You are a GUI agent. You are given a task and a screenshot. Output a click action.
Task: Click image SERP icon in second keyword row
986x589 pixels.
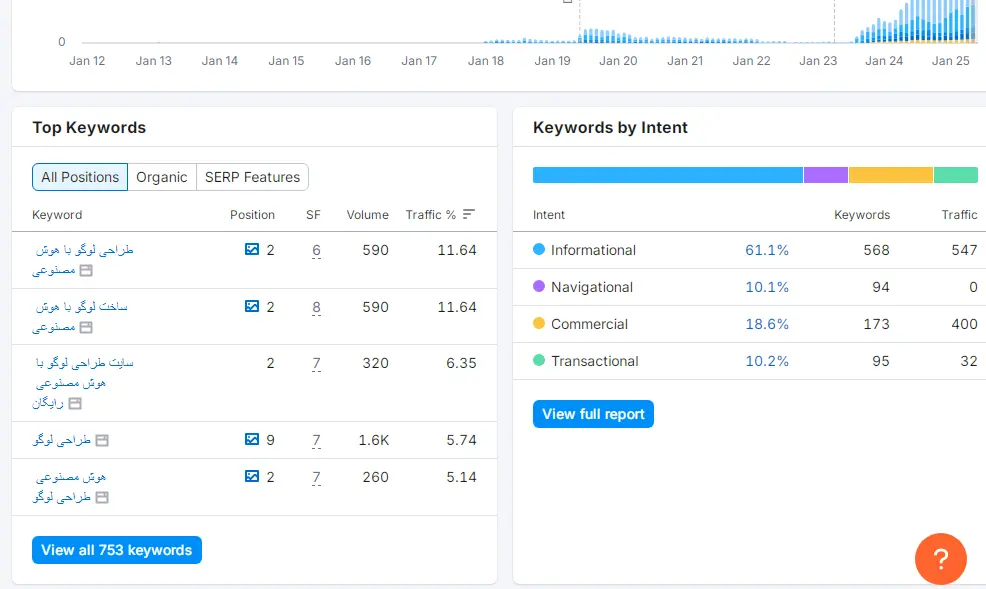pos(252,306)
